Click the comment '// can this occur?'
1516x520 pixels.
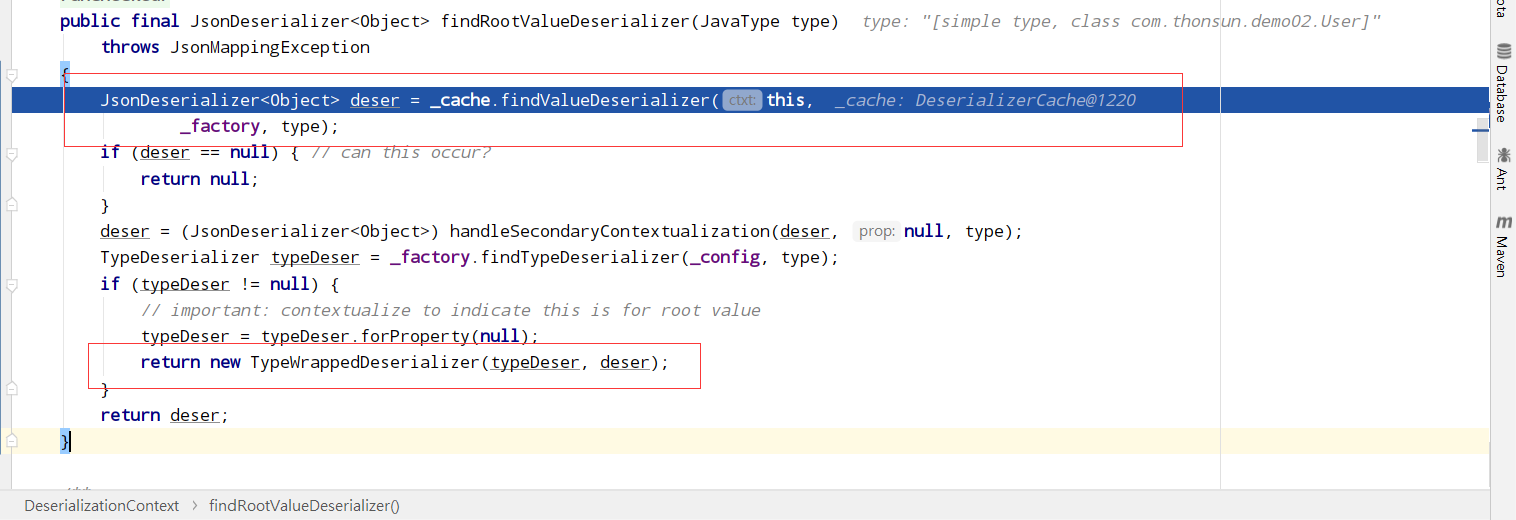click(x=400, y=152)
